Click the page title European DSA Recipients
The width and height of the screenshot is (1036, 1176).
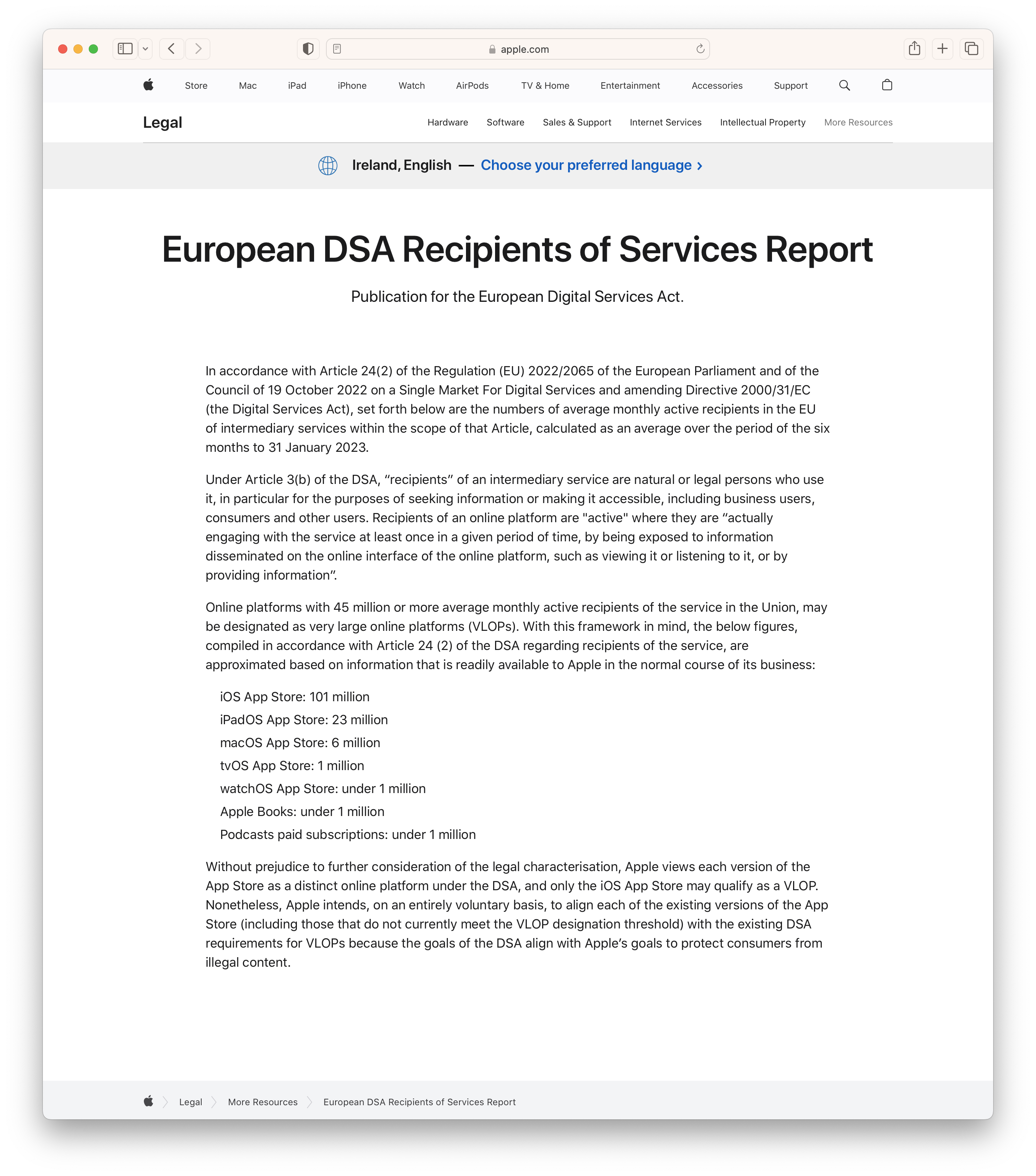point(517,250)
